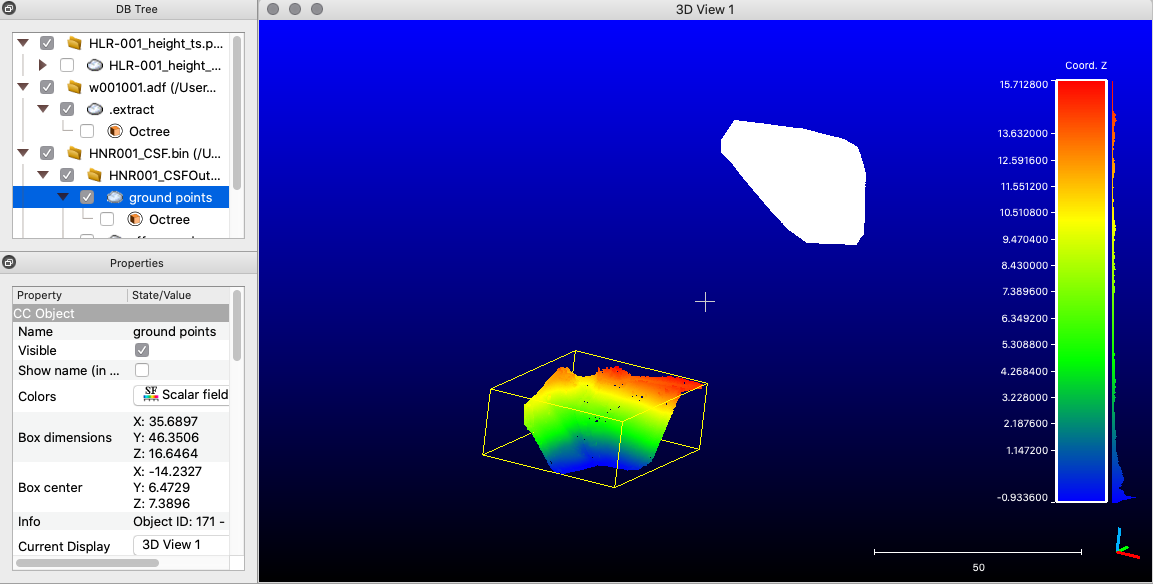
Task: Collapse the HNR001_CSF.bin tree branch
Action: (x=22, y=153)
